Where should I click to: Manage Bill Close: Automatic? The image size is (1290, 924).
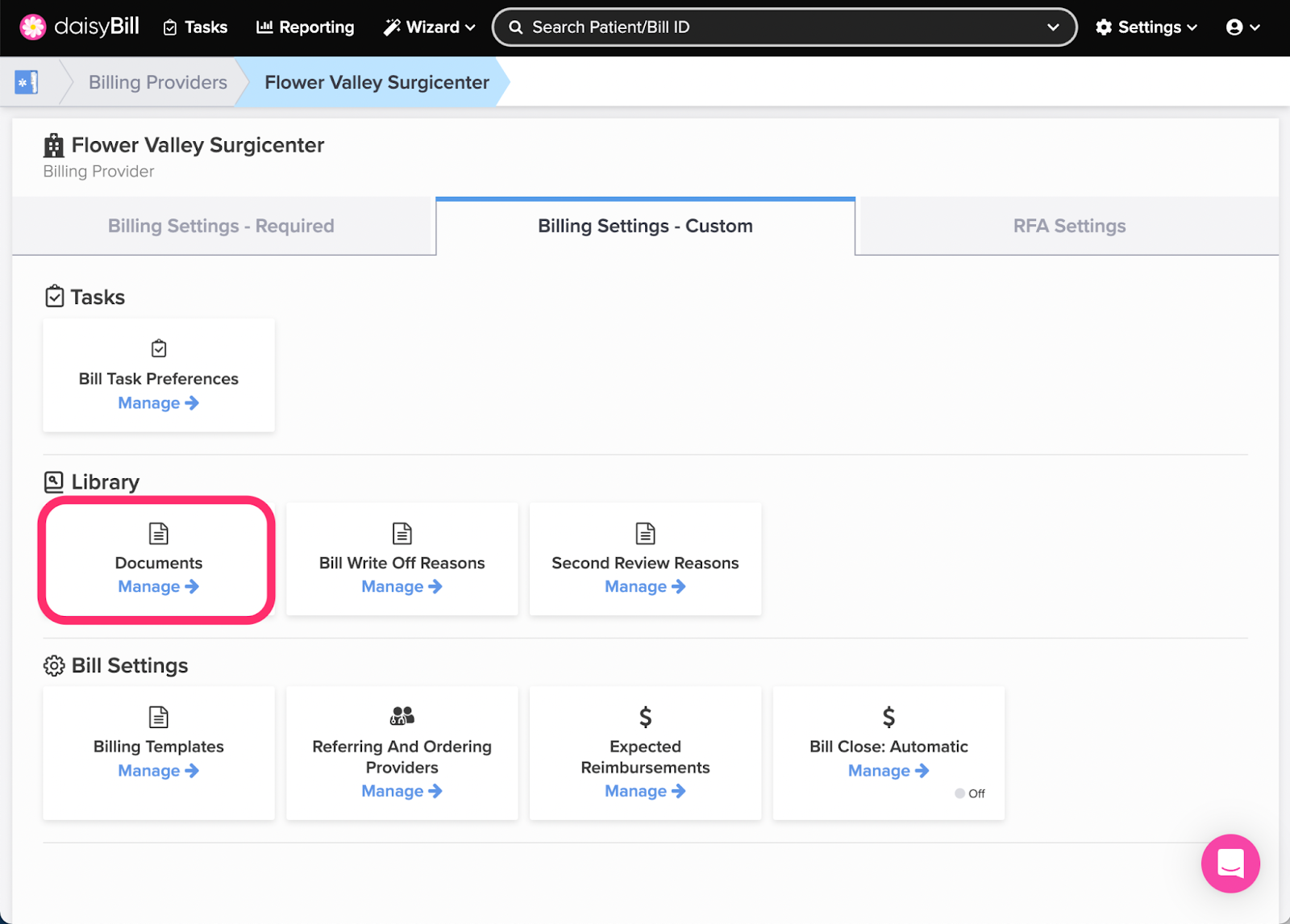888,771
